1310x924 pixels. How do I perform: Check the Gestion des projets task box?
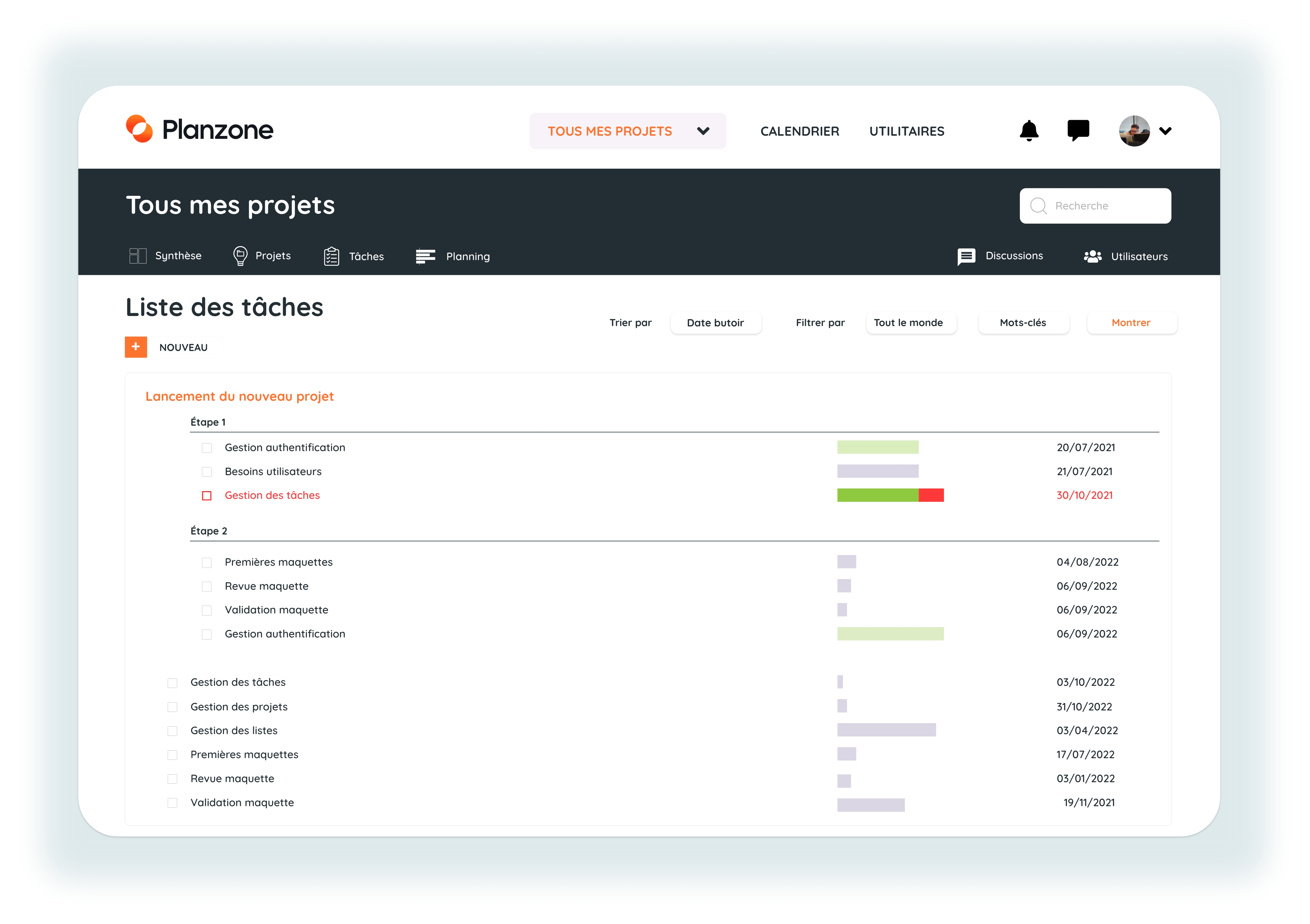172,707
